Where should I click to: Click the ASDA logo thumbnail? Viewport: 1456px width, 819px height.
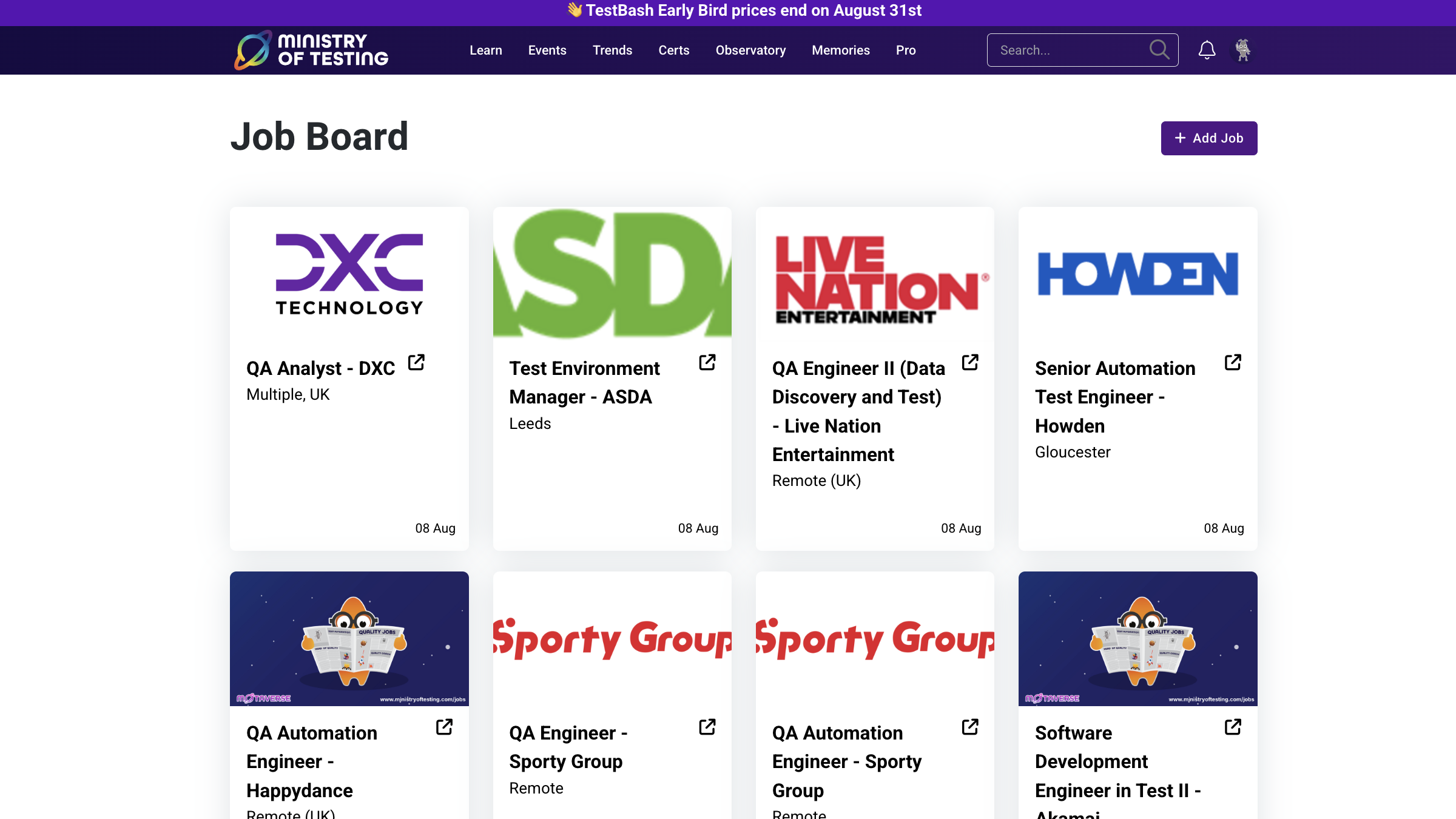pos(612,274)
